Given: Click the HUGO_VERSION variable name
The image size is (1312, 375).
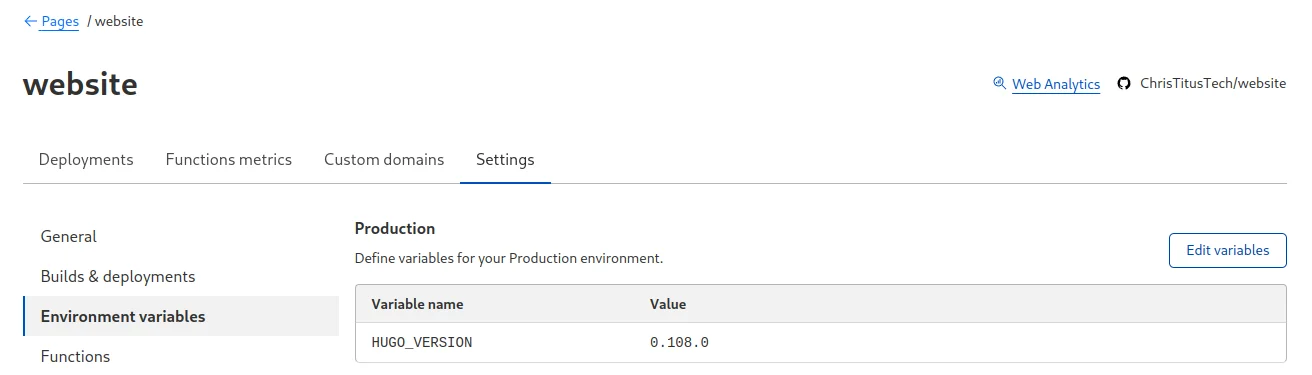Looking at the screenshot, I should pos(422,342).
